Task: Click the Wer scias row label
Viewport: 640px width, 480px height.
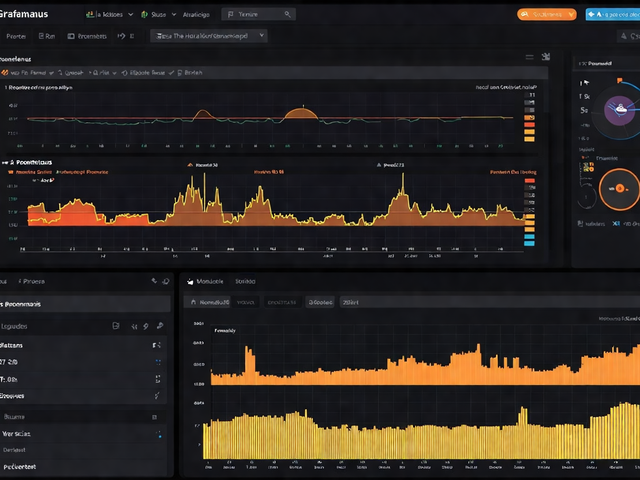Action: click(x=16, y=434)
